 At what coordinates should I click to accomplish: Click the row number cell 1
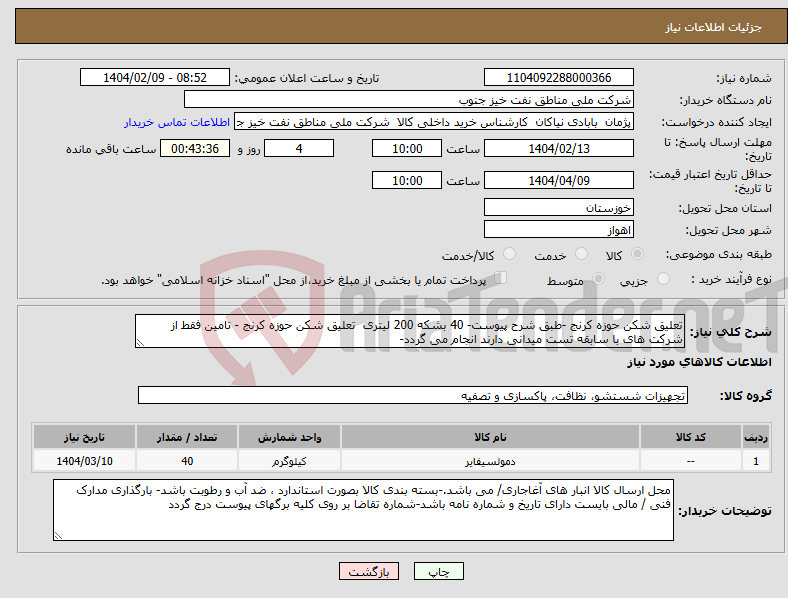tap(756, 461)
